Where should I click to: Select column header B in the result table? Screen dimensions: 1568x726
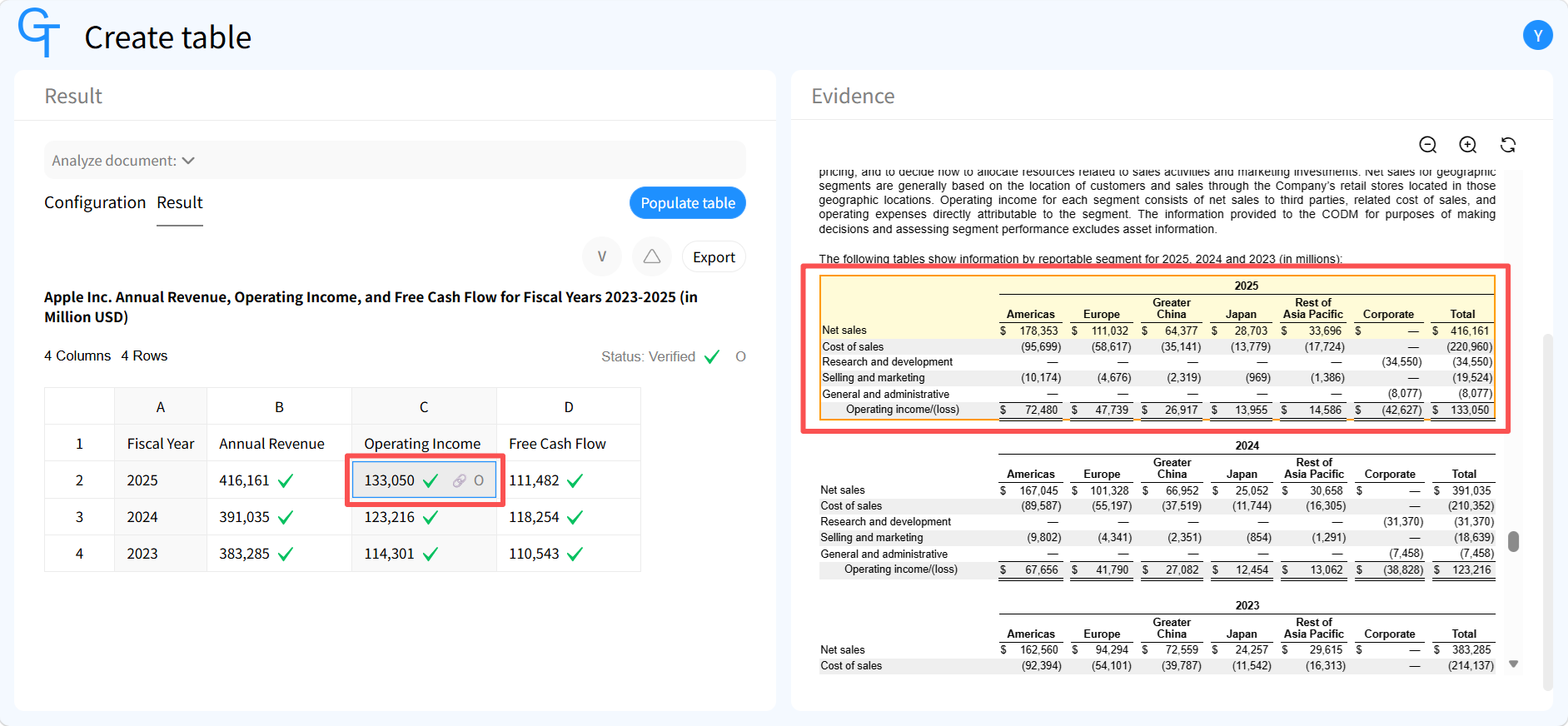[279, 406]
